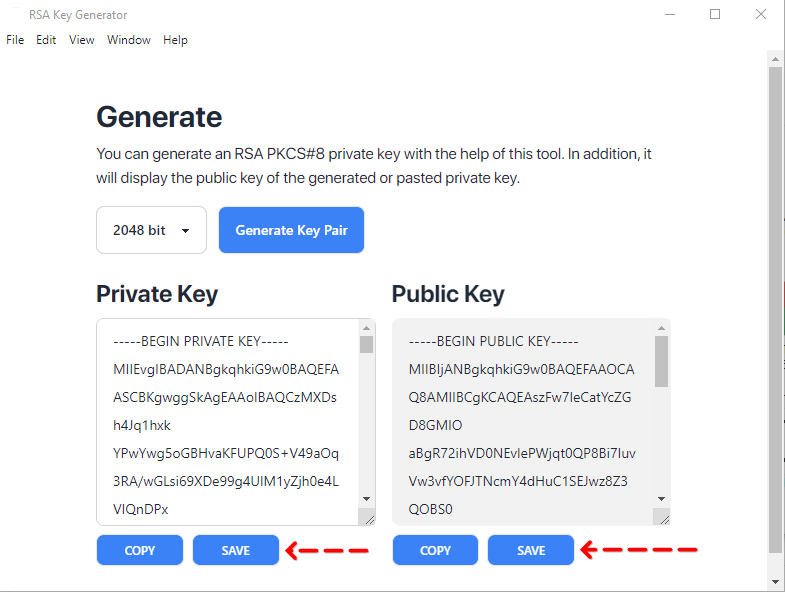This screenshot has width=785, height=592.
Task: Click the main window scrollbar down arrow
Action: pos(775,581)
